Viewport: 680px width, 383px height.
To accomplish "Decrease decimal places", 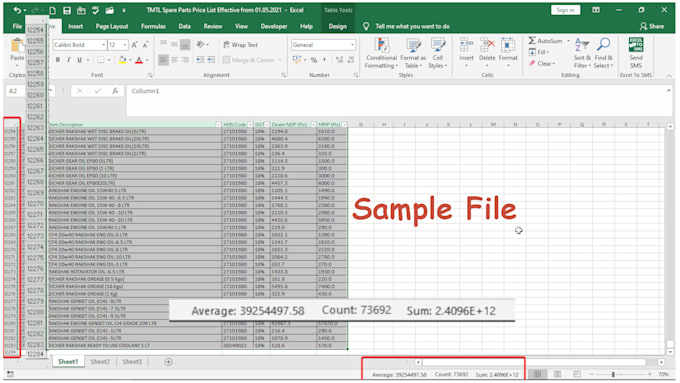I will tap(350, 60).
